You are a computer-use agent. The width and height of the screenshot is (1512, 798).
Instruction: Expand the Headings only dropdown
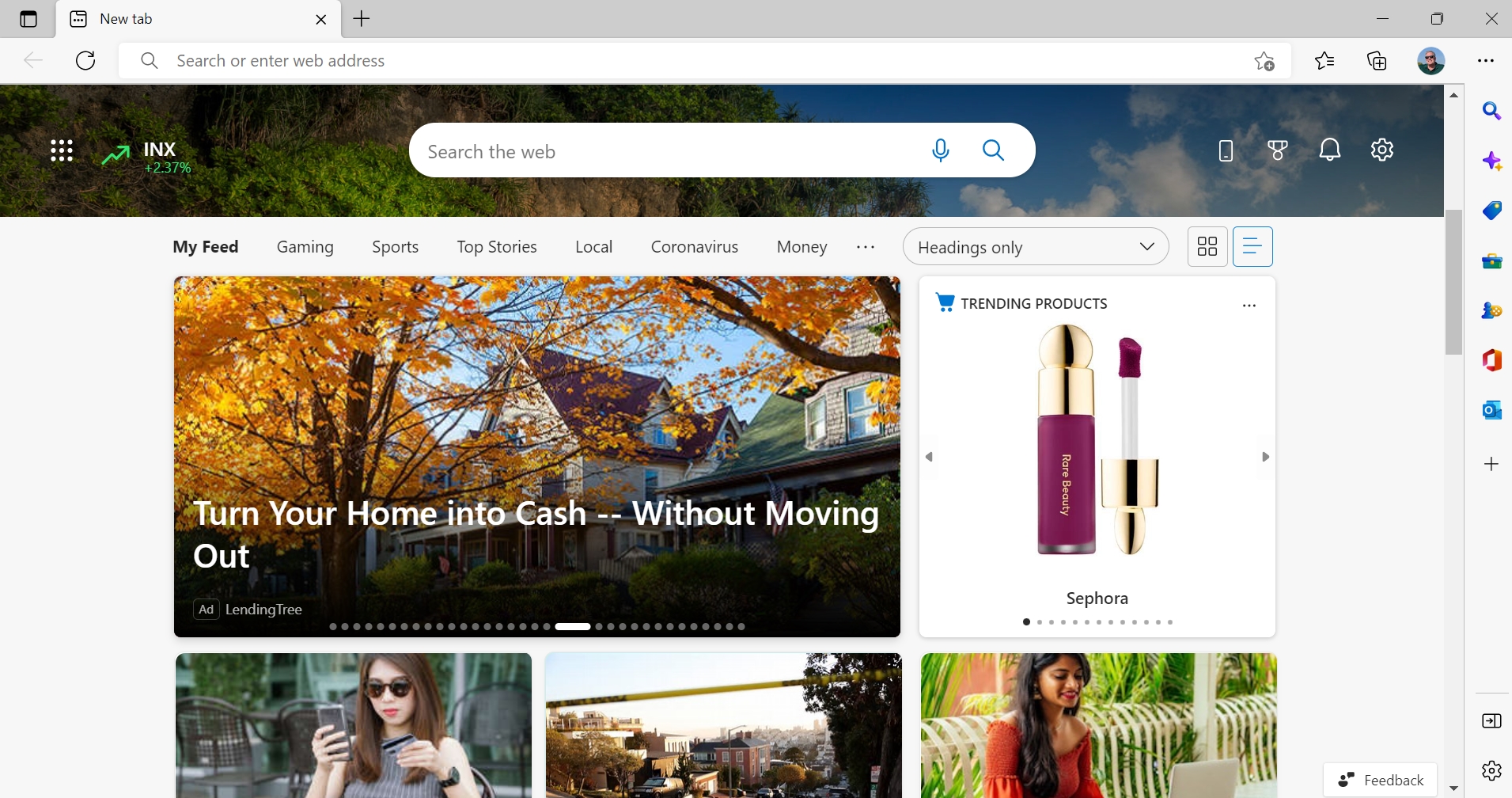[x=1035, y=247]
